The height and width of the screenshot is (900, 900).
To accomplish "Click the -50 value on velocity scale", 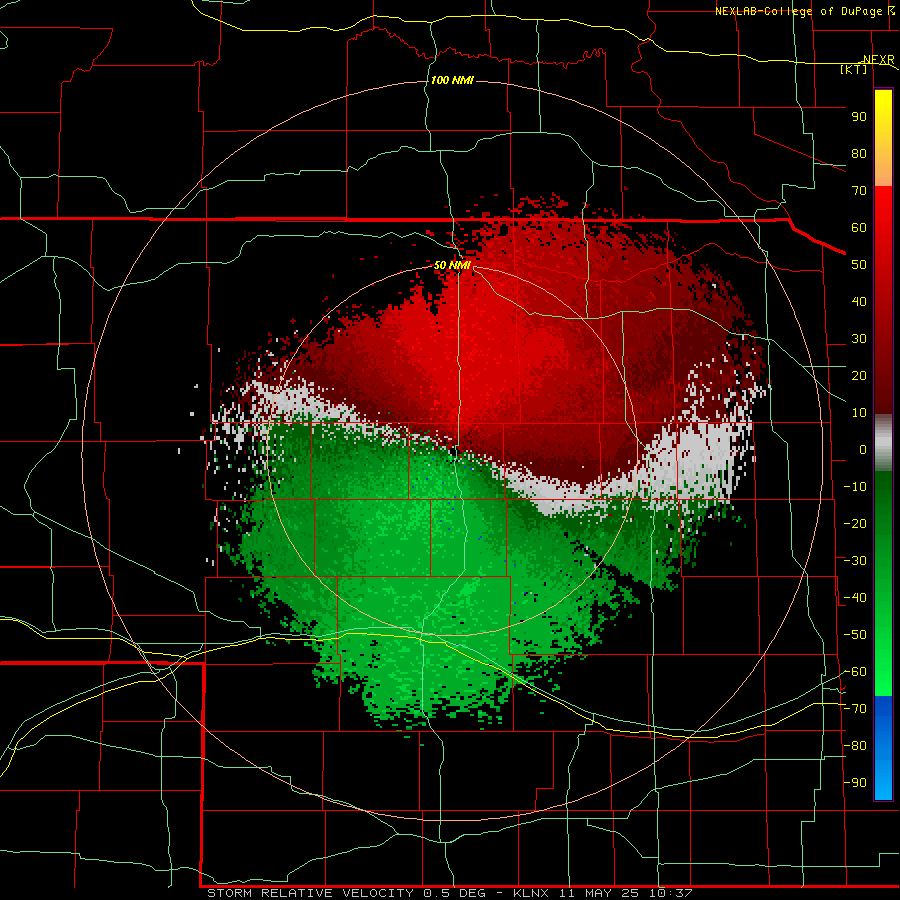I will tap(855, 635).
